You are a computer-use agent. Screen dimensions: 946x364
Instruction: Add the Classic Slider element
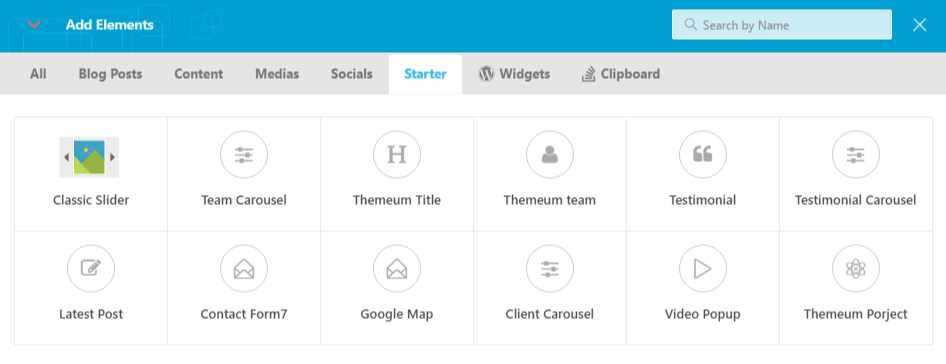(90, 173)
